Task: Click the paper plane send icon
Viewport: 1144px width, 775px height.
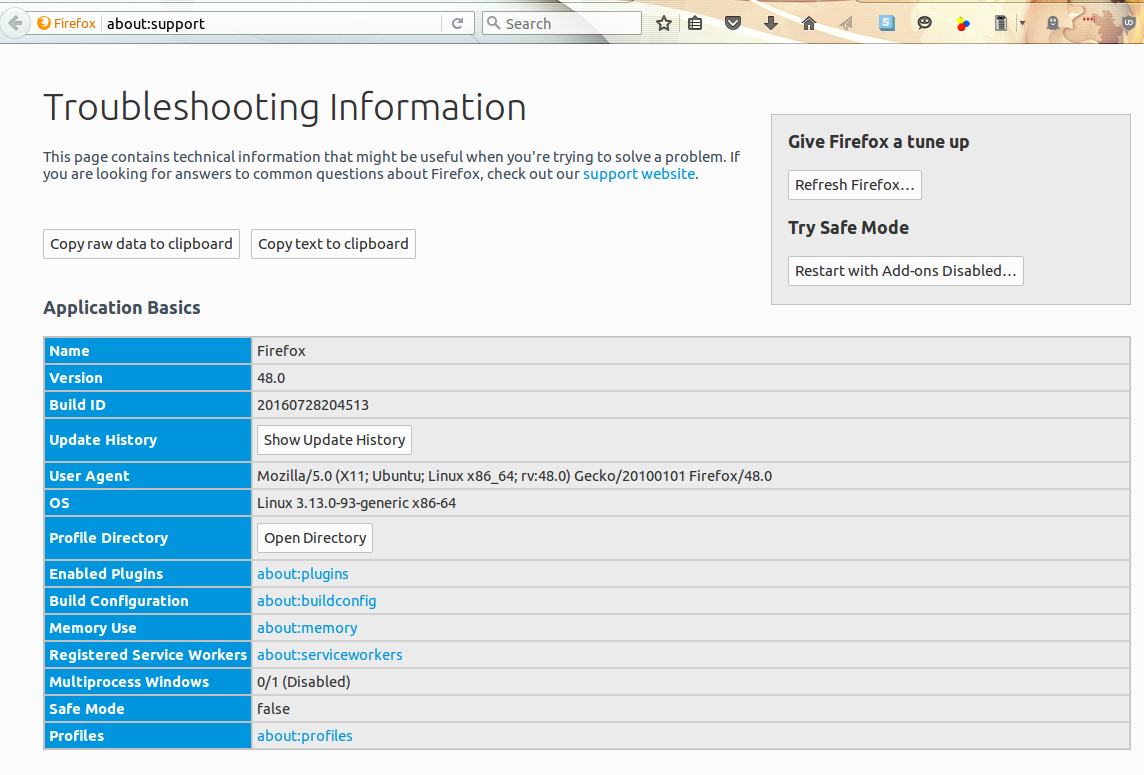Action: click(846, 23)
